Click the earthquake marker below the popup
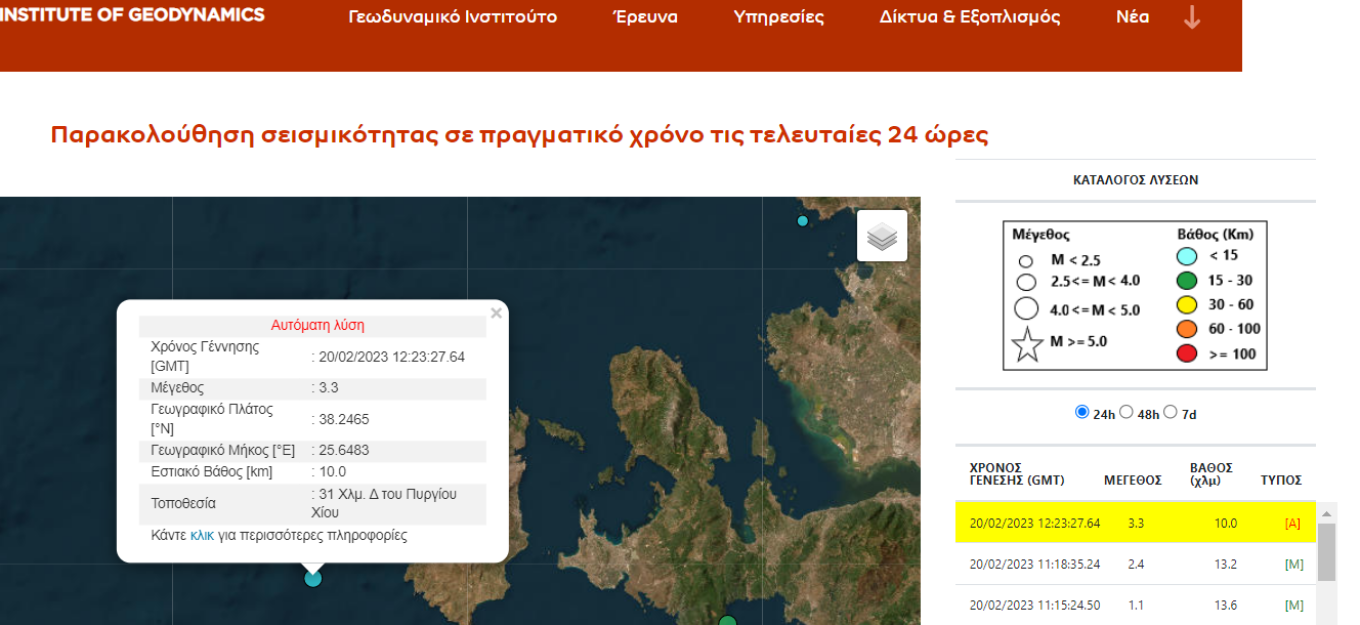The height and width of the screenshot is (625, 1360). click(313, 577)
